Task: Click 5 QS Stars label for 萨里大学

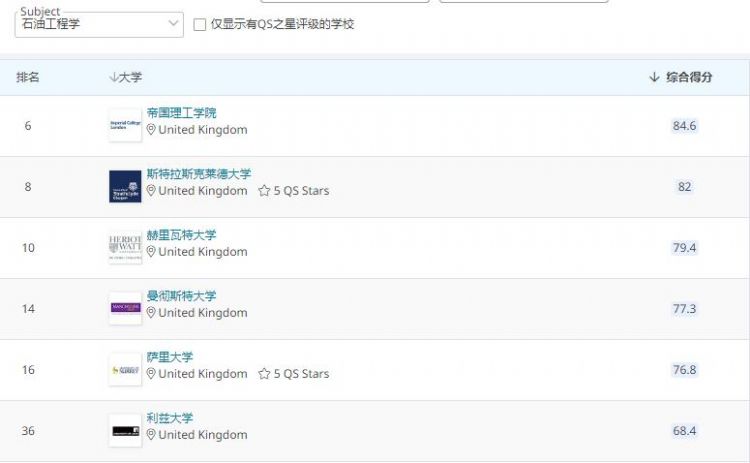Action: [301, 374]
